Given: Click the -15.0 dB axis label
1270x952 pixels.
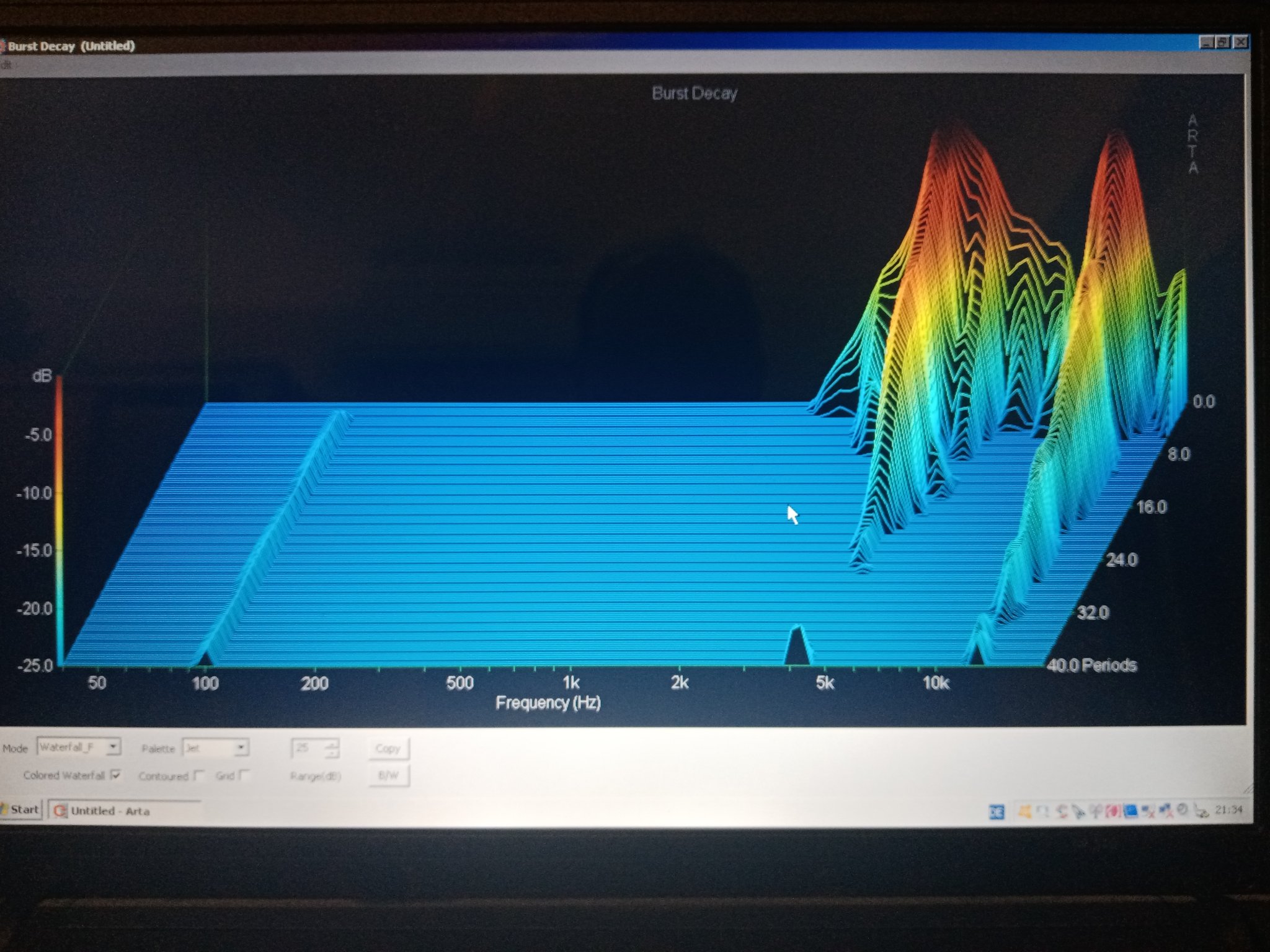Looking at the screenshot, I should (35, 550).
